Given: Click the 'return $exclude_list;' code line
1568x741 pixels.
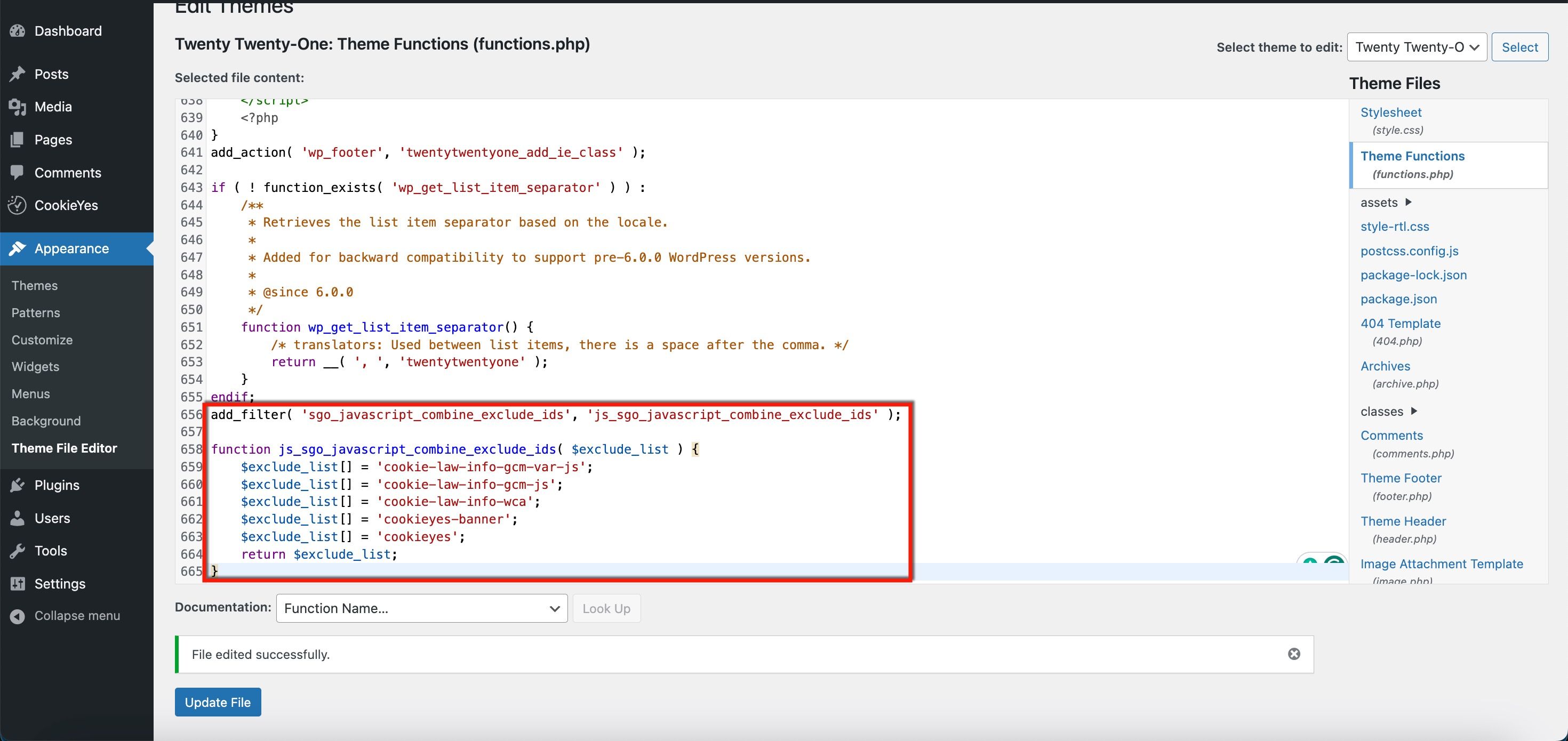Looking at the screenshot, I should tap(319, 554).
